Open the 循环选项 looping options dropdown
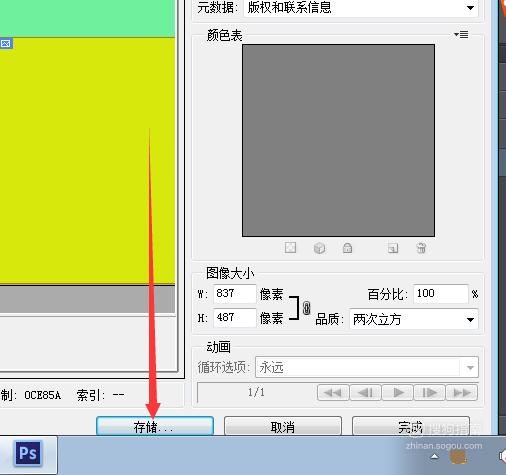 367,367
